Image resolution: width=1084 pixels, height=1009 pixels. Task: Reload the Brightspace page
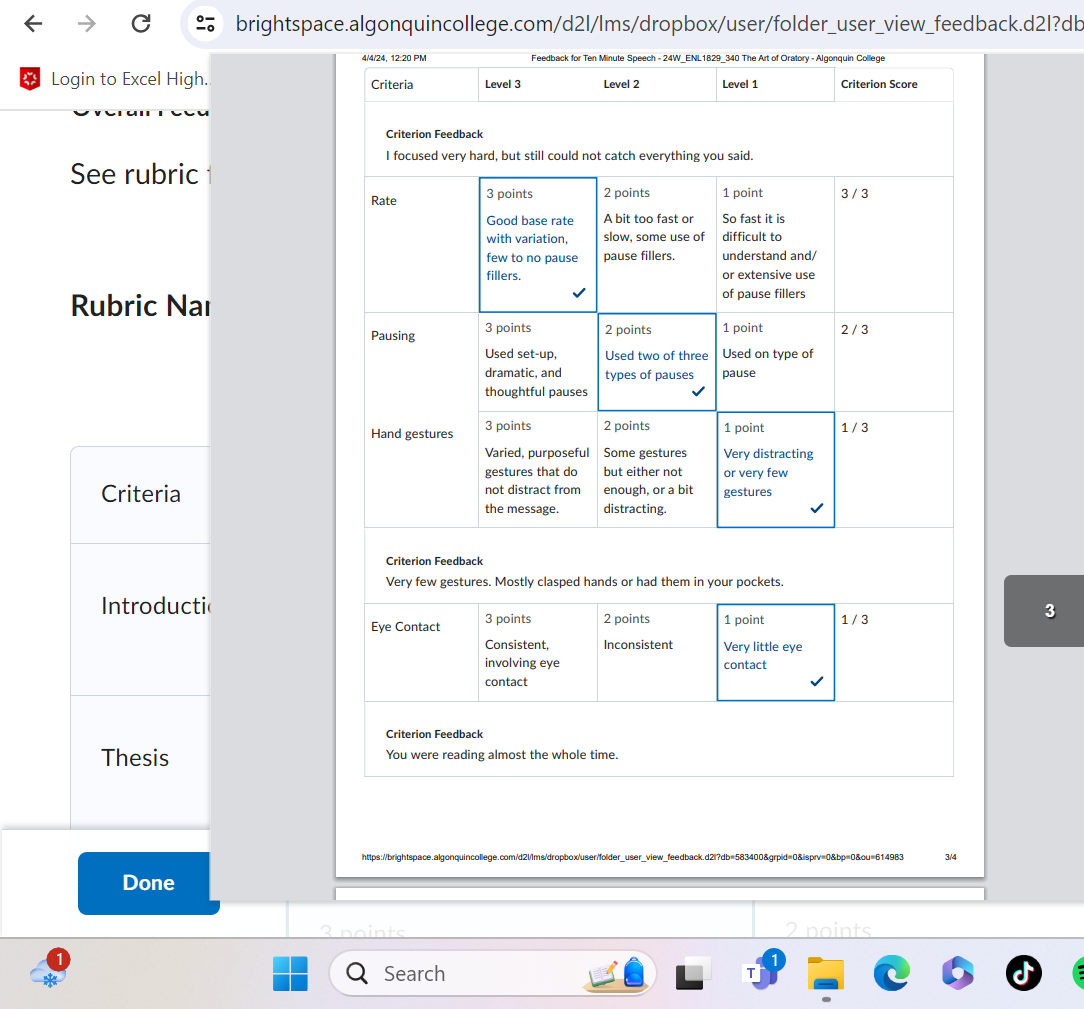click(141, 24)
